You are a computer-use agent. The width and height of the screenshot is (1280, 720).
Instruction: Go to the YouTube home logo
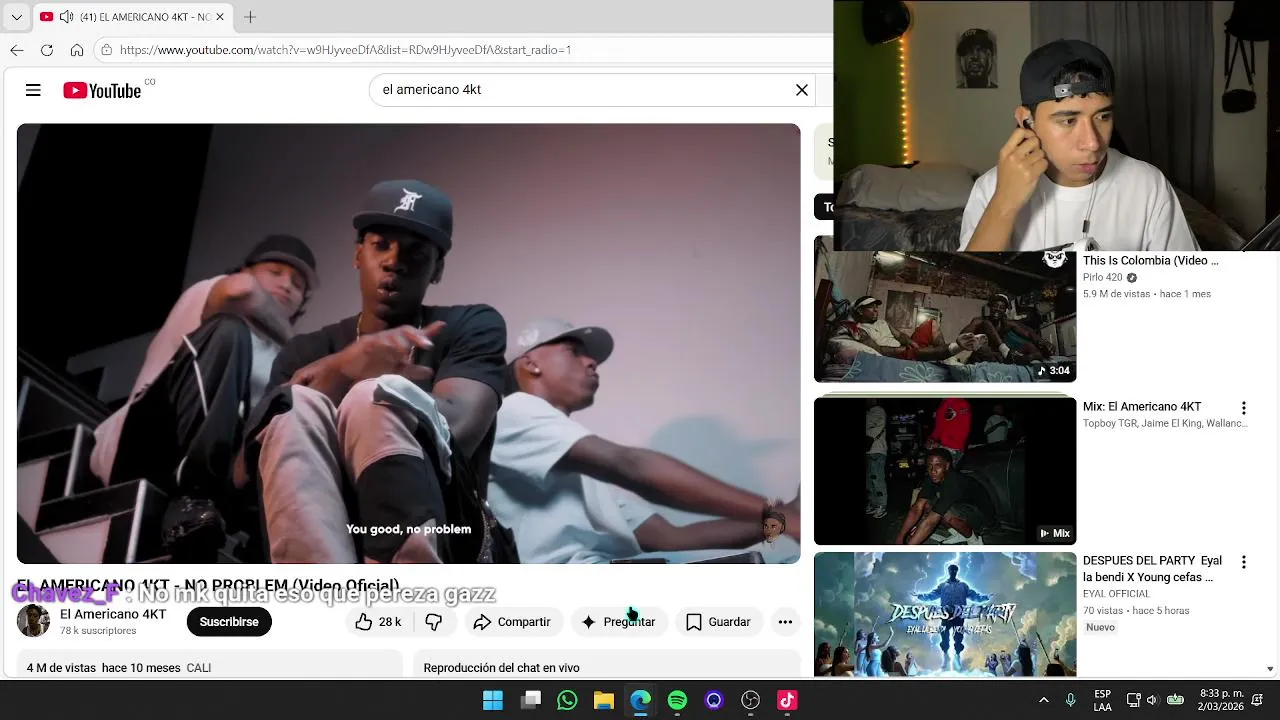(x=102, y=90)
